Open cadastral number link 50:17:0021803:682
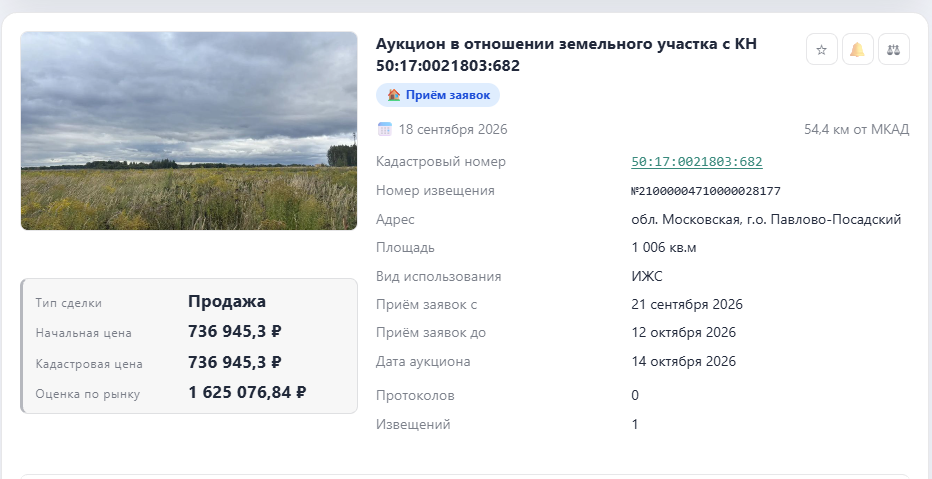 pos(697,162)
